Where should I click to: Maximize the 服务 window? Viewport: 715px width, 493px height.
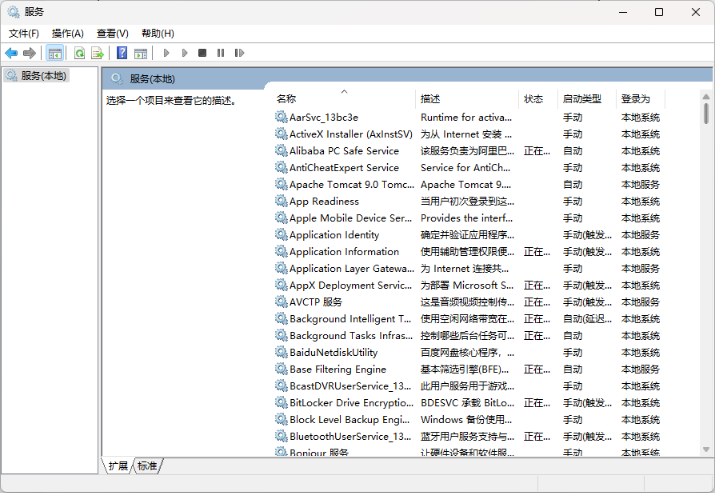pos(659,12)
